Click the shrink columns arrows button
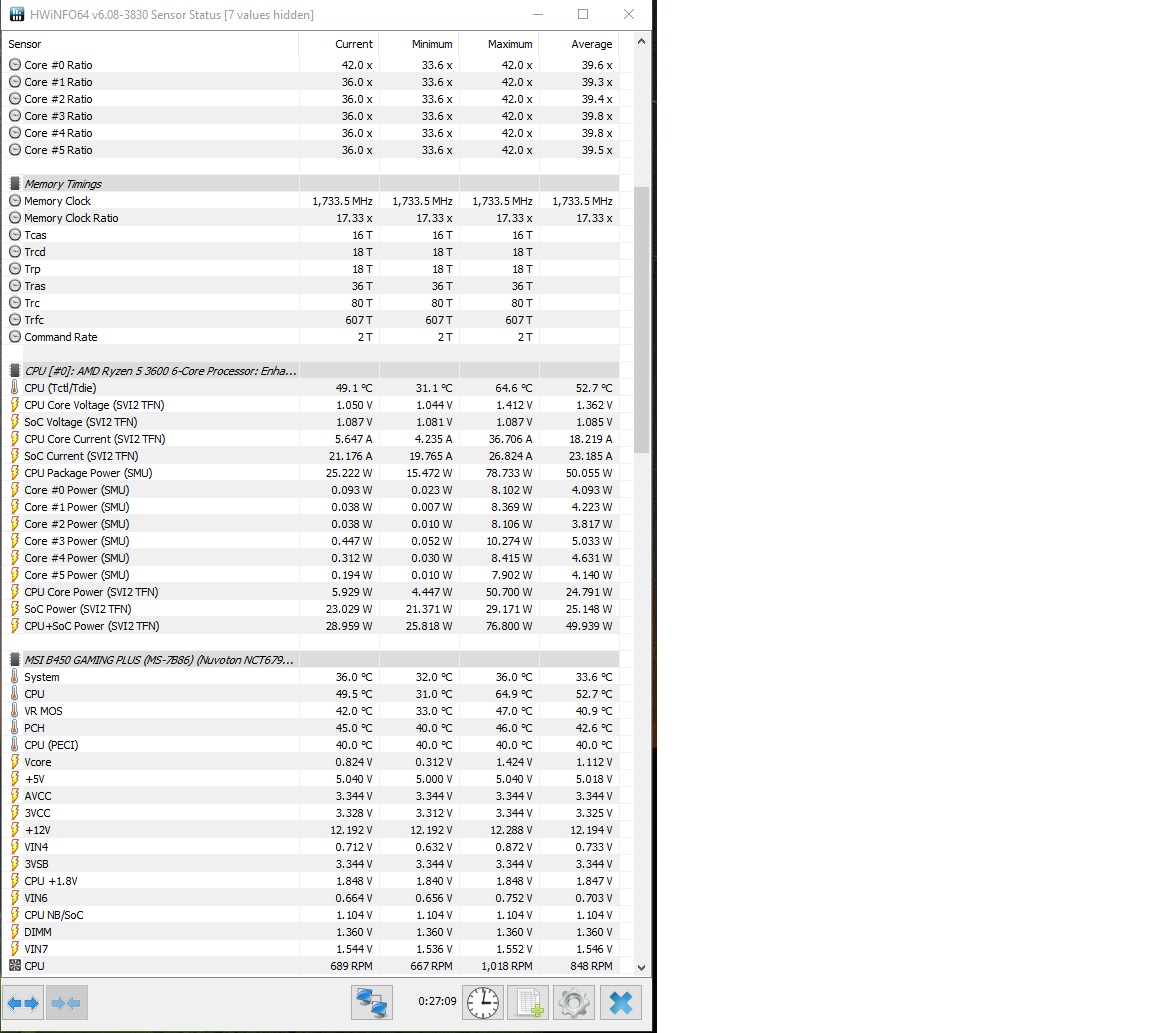Image resolution: width=1152 pixels, height=1033 pixels. [66, 1002]
